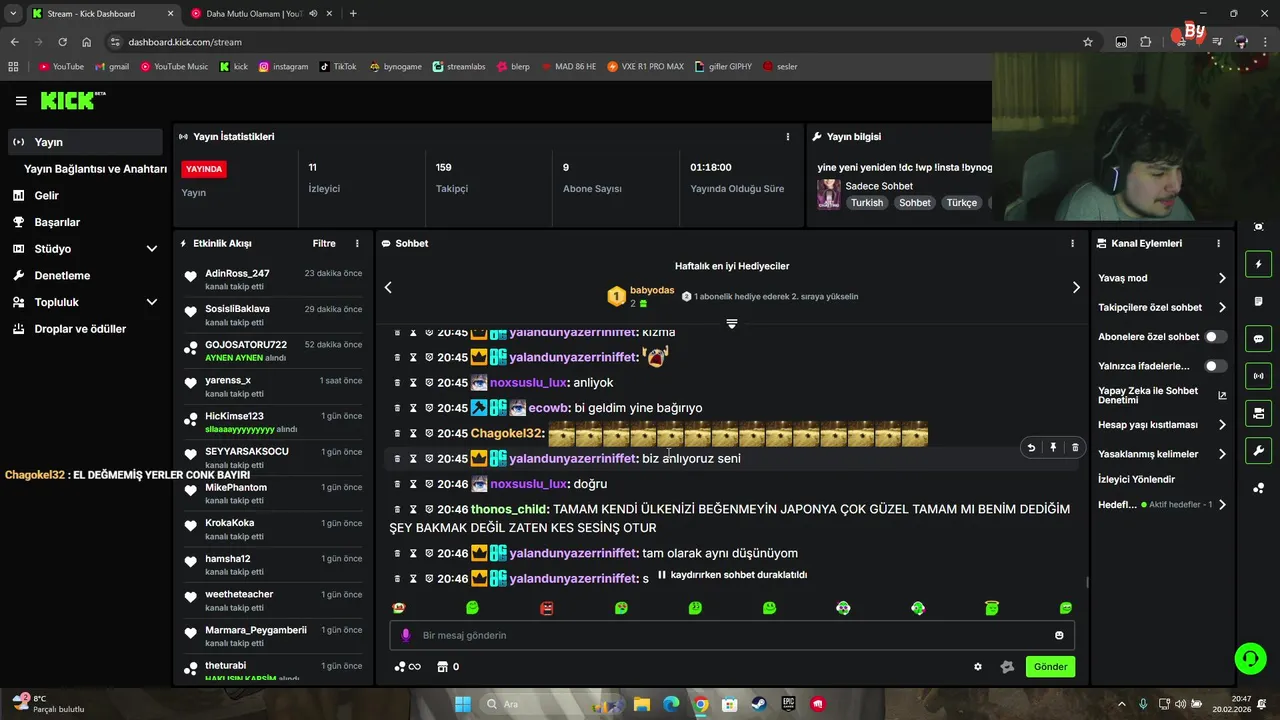
Task: Click the store icon with count 0
Action: pos(448,667)
